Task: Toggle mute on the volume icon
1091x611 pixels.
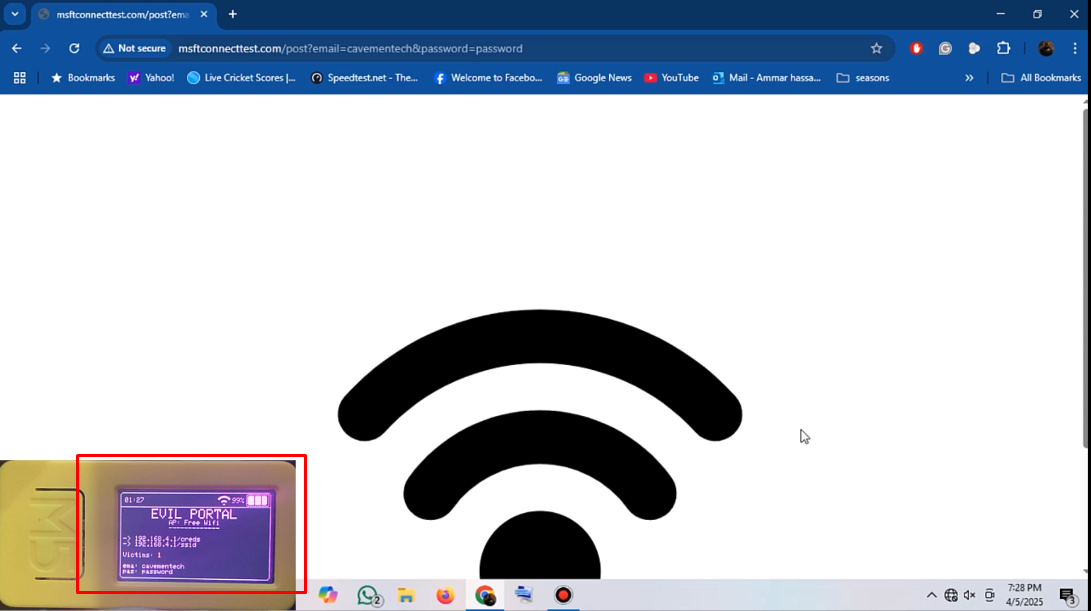Action: pos(969,595)
